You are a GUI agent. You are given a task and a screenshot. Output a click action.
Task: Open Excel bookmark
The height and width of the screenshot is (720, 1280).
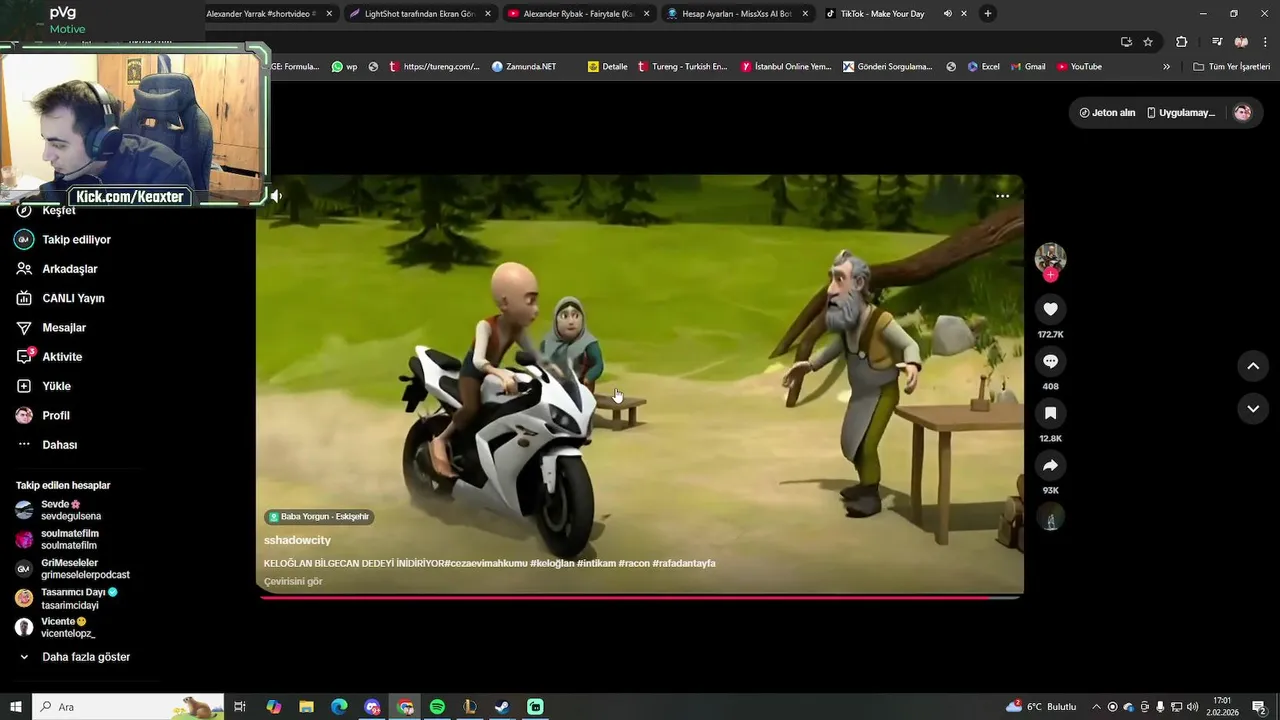983,67
